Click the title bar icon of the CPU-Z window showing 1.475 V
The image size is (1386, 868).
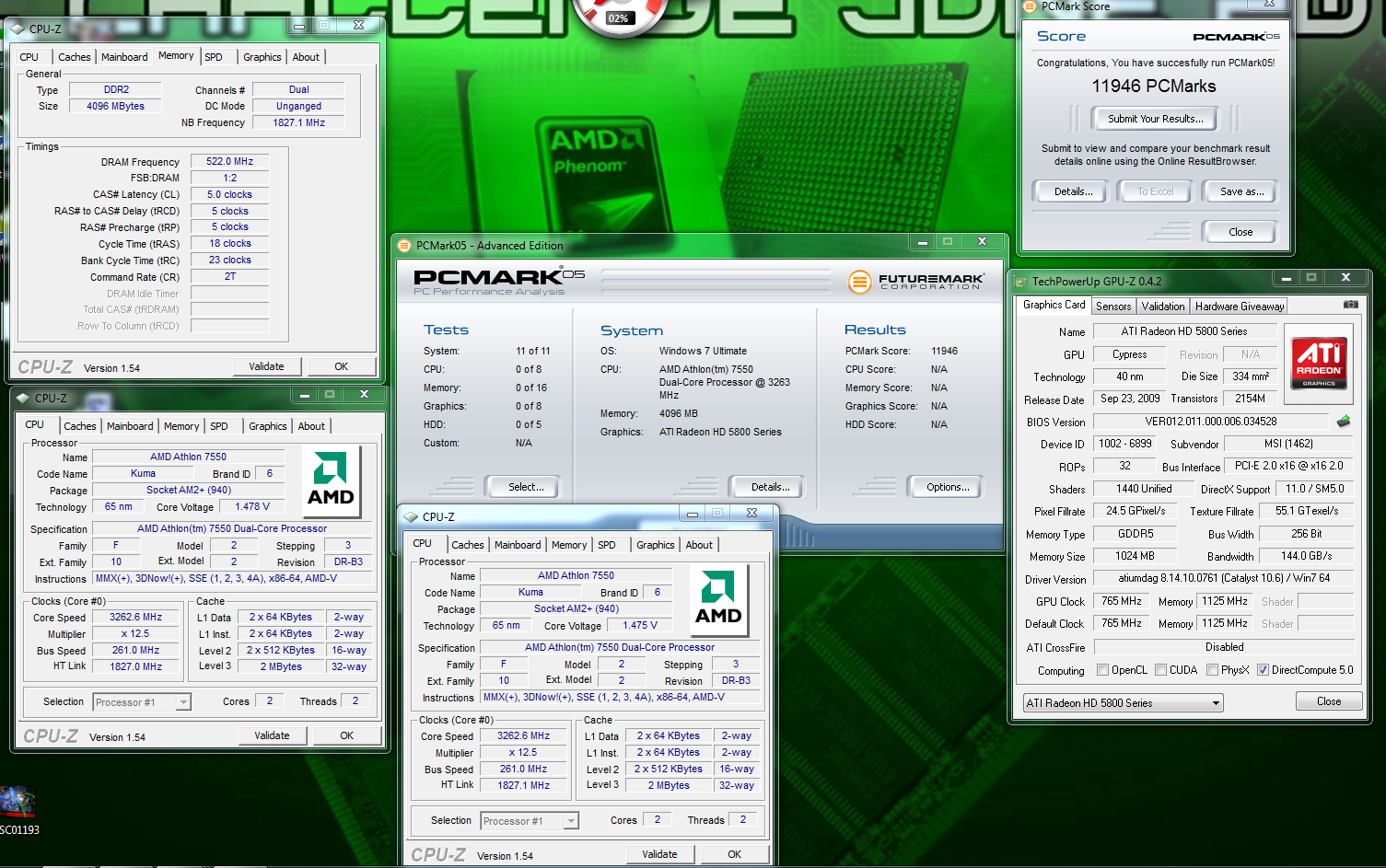click(411, 517)
